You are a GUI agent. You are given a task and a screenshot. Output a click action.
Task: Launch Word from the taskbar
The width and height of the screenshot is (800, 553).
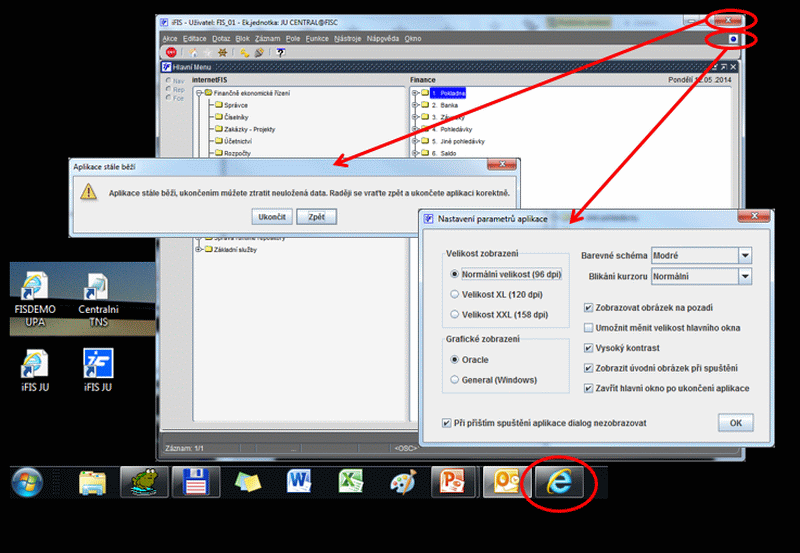click(299, 482)
